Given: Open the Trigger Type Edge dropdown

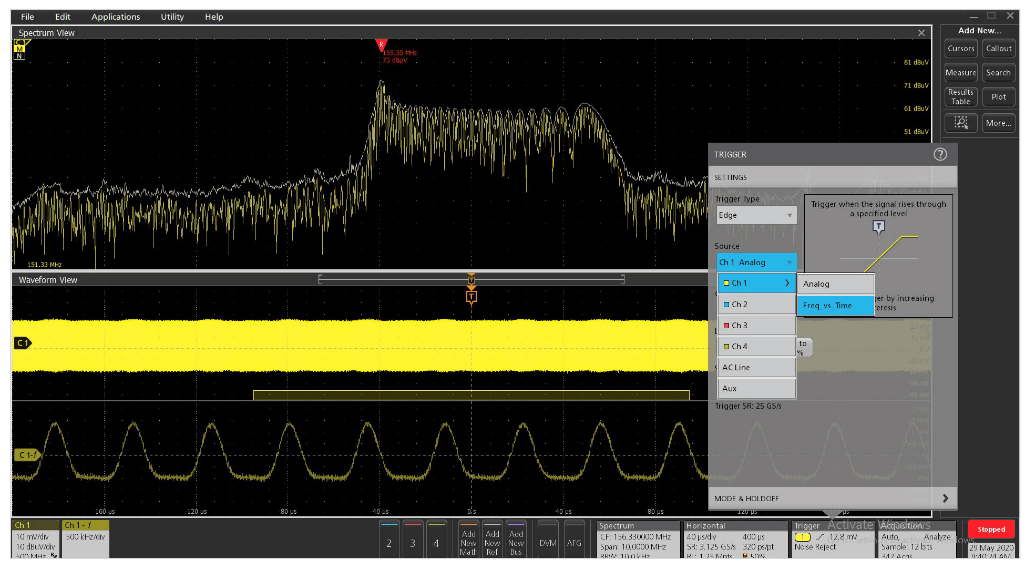Looking at the screenshot, I should point(756,215).
